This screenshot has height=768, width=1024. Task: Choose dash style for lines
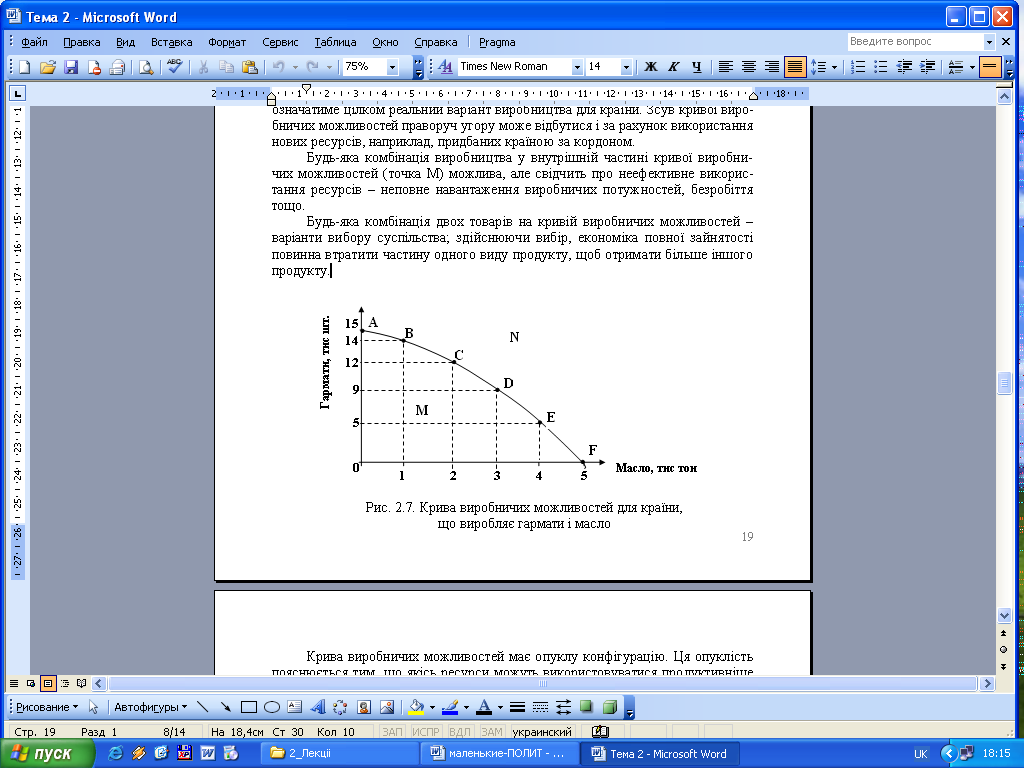click(540, 707)
